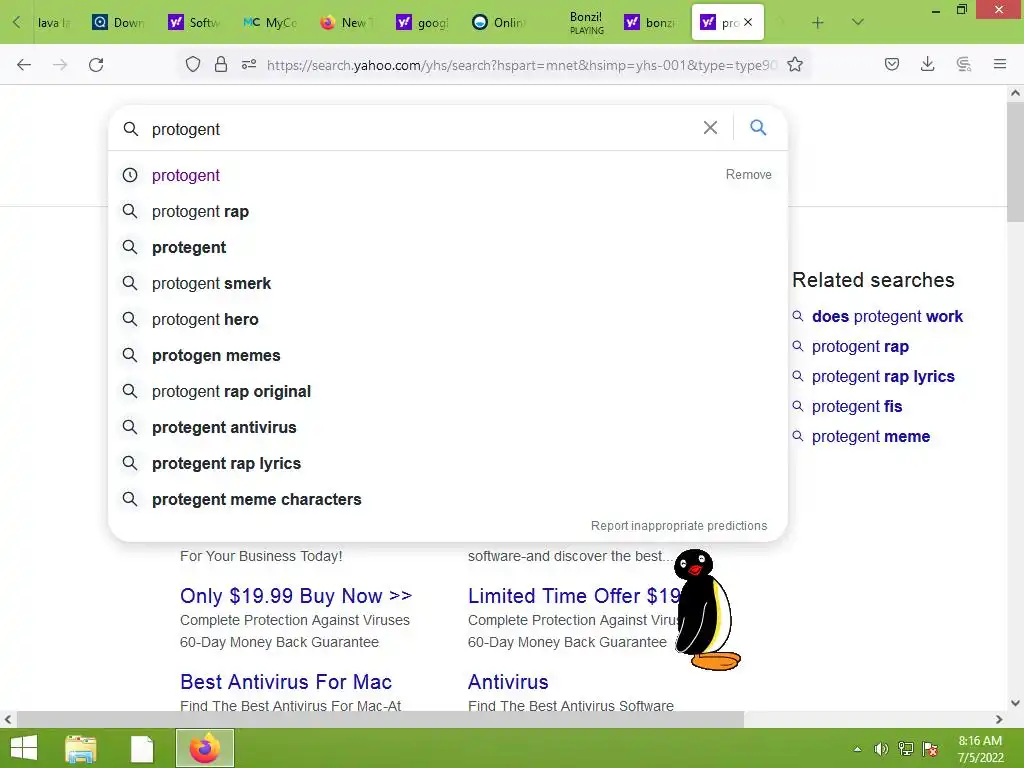The width and height of the screenshot is (1024, 768).
Task: Click the horizontal scrollbar thumb
Action: pos(380,719)
